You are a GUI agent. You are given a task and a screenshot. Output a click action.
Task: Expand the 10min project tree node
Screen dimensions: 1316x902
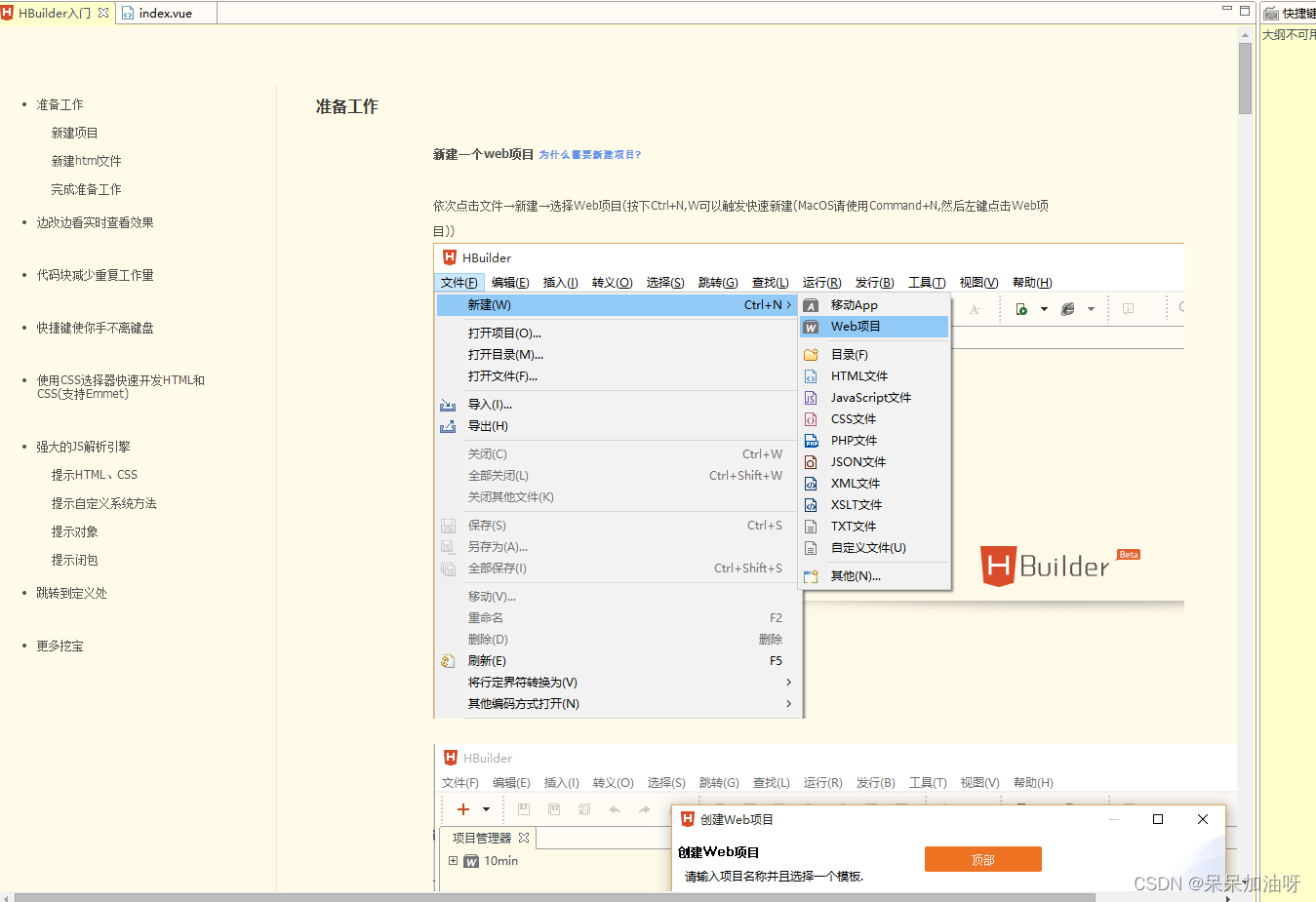point(453,861)
